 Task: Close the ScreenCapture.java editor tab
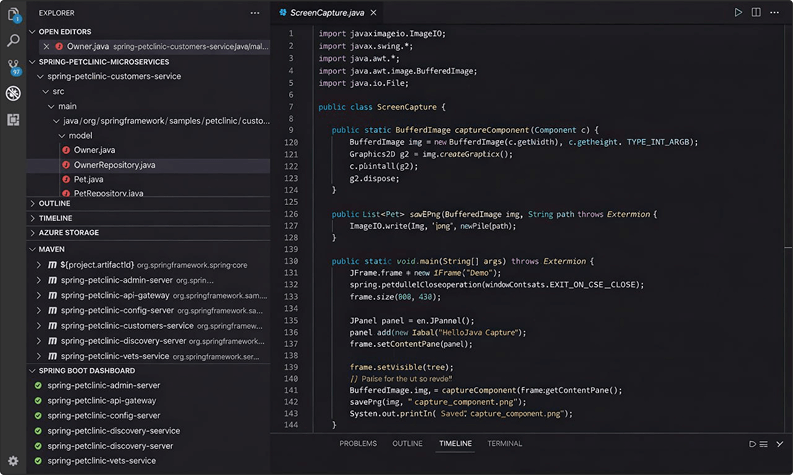pos(373,13)
